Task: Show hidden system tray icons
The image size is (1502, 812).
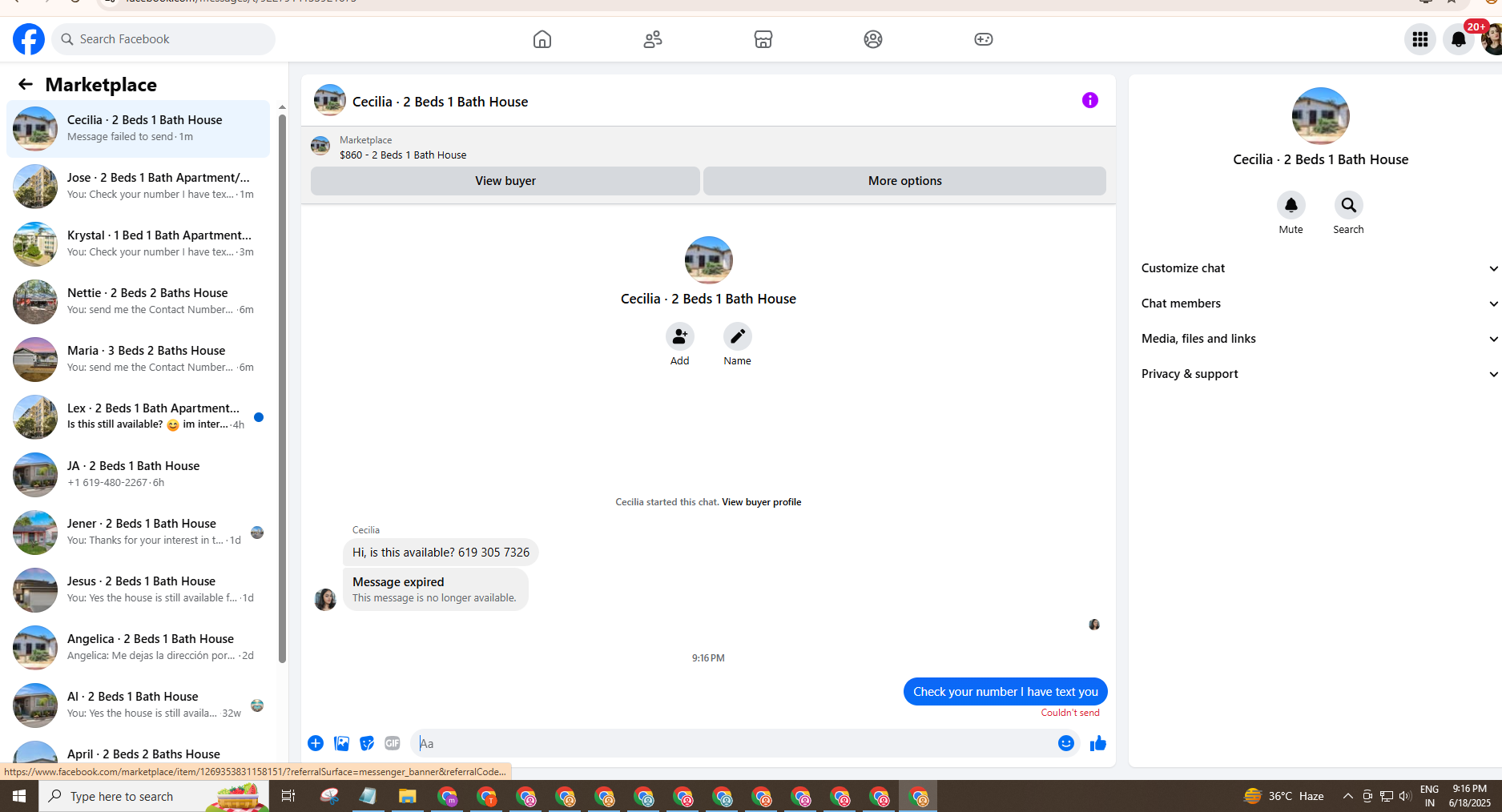Action: [x=1347, y=796]
